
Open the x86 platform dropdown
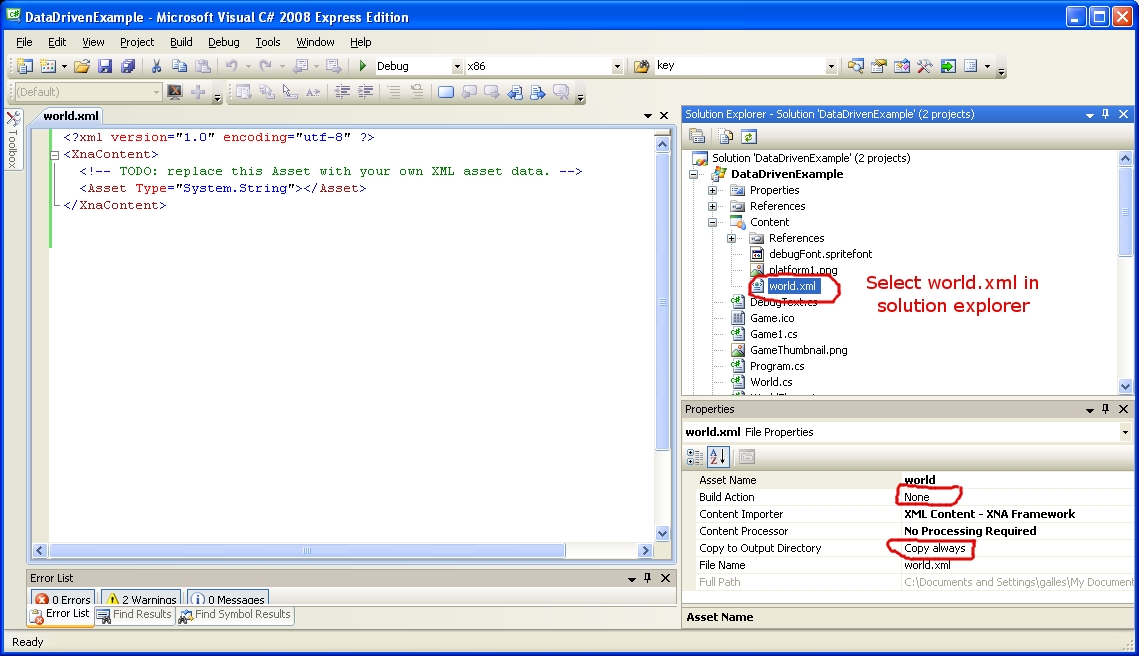617,66
